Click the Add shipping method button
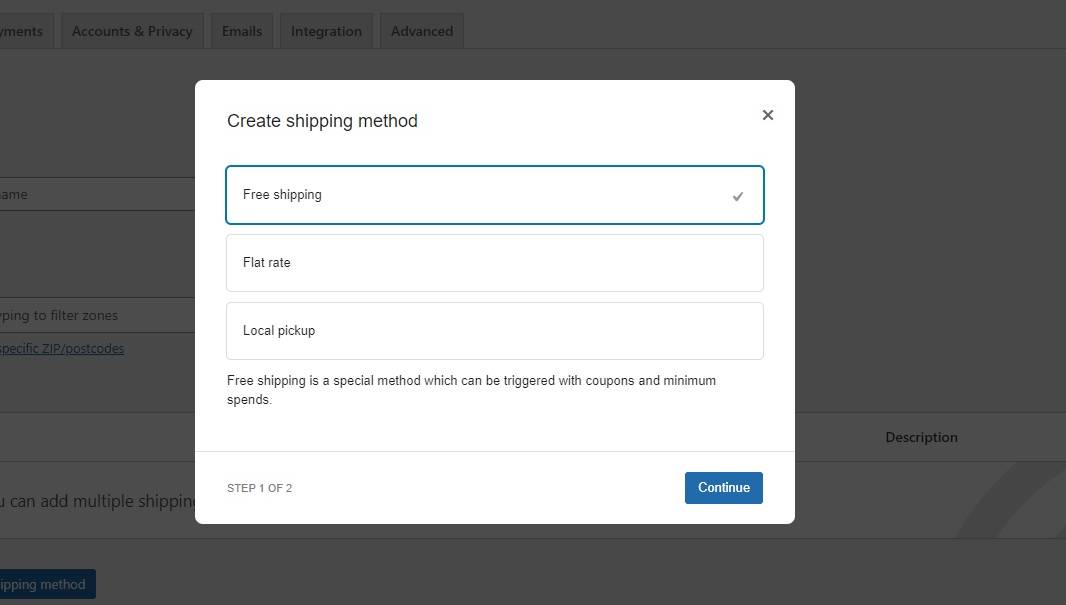The width and height of the screenshot is (1066, 605). pyautogui.click(x=46, y=584)
